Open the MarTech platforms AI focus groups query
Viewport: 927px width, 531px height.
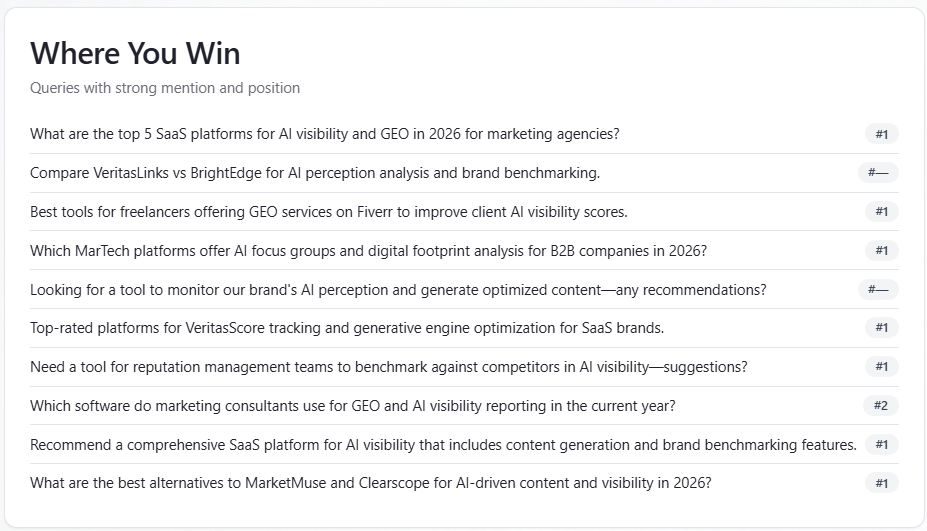point(368,251)
